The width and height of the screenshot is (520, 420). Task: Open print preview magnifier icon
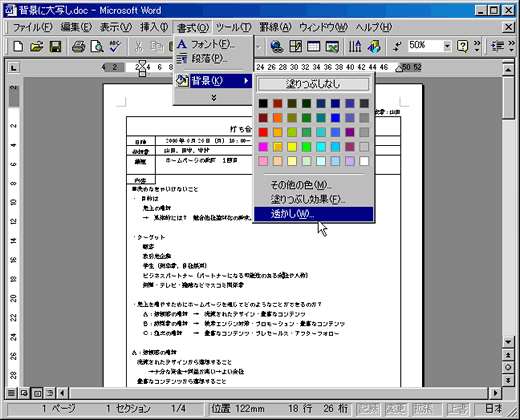click(x=97, y=46)
